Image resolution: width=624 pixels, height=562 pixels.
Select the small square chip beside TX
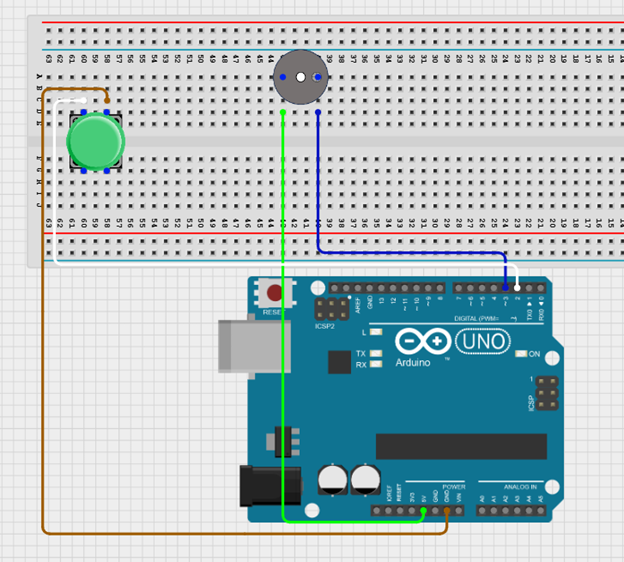(x=339, y=362)
